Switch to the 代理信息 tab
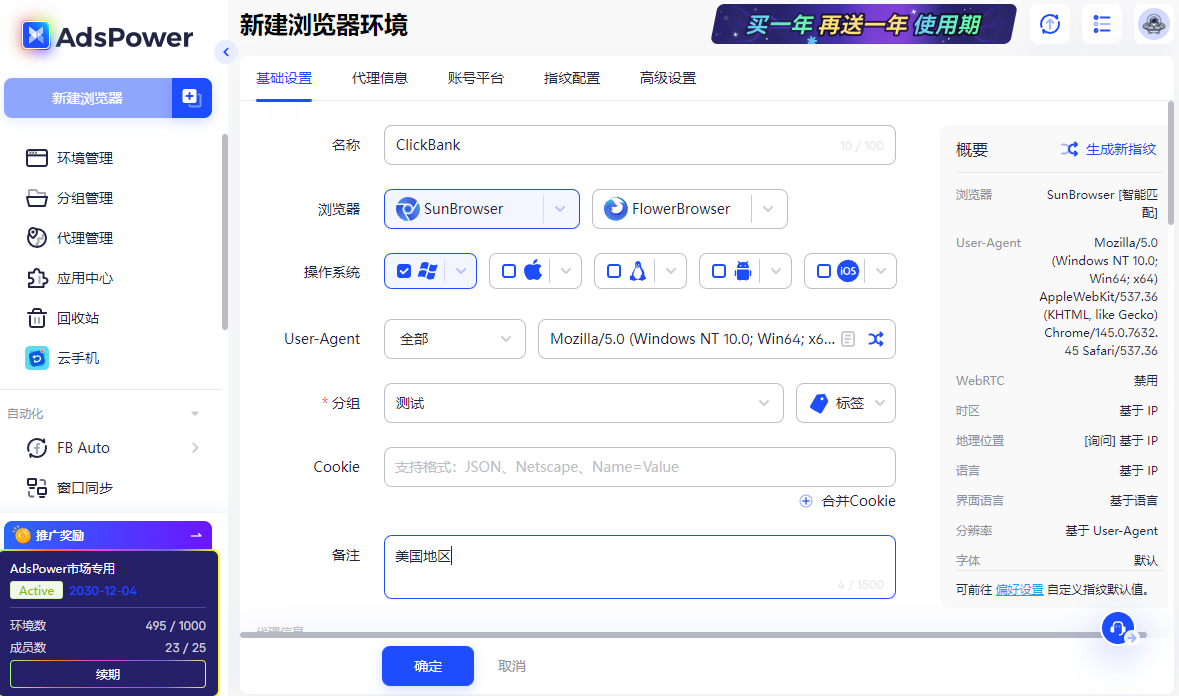This screenshot has height=696, width=1179. pos(381,77)
